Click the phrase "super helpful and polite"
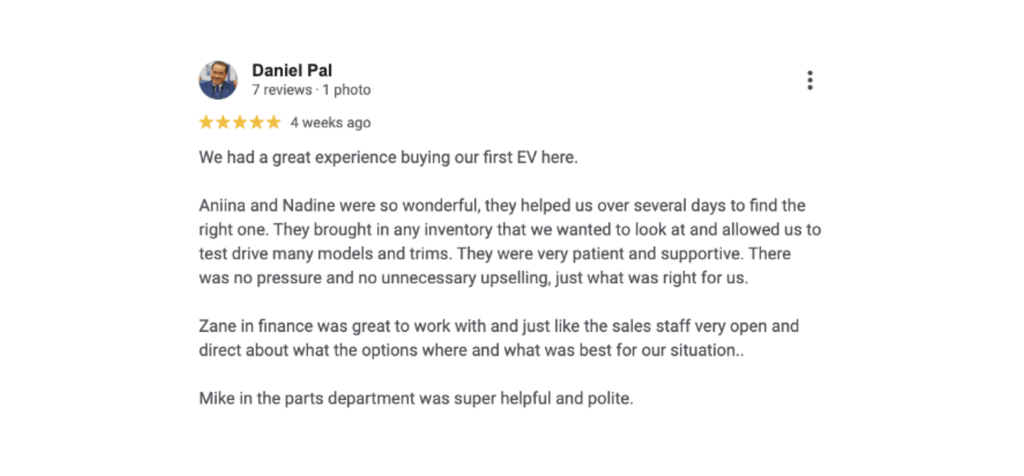 click(549, 400)
